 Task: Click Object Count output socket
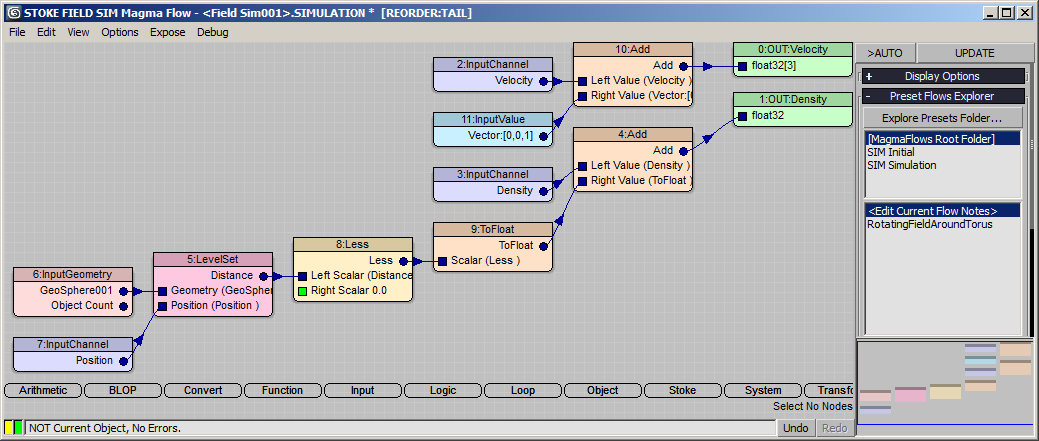(123, 306)
